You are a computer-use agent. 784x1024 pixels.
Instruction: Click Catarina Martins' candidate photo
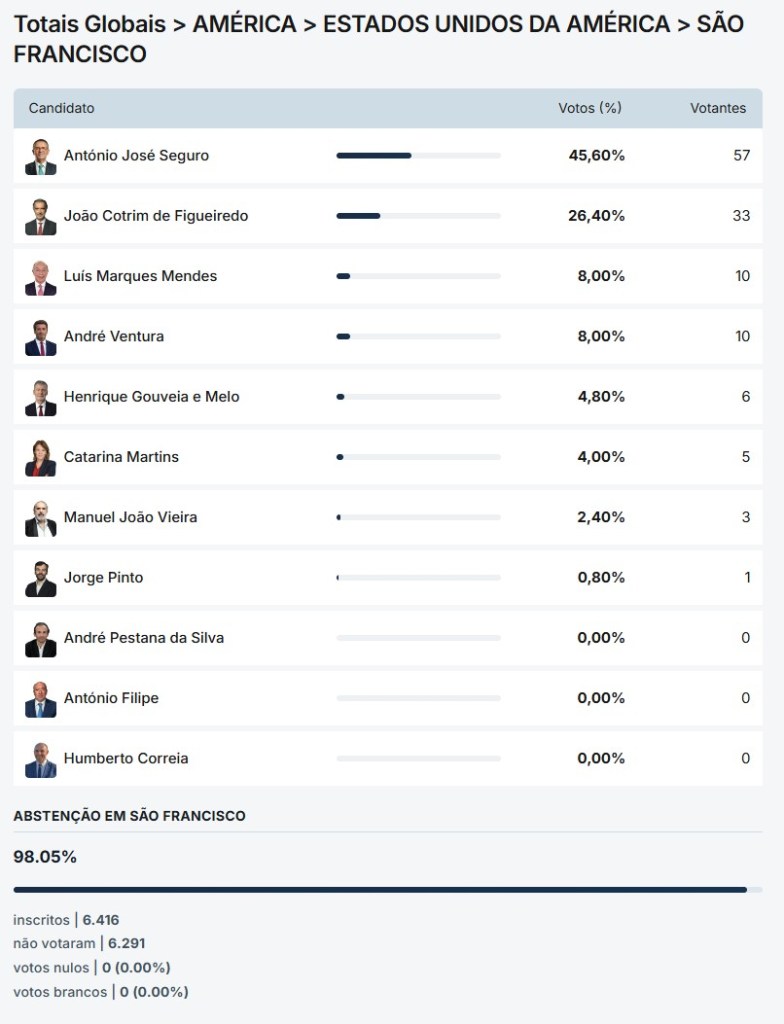point(41,458)
